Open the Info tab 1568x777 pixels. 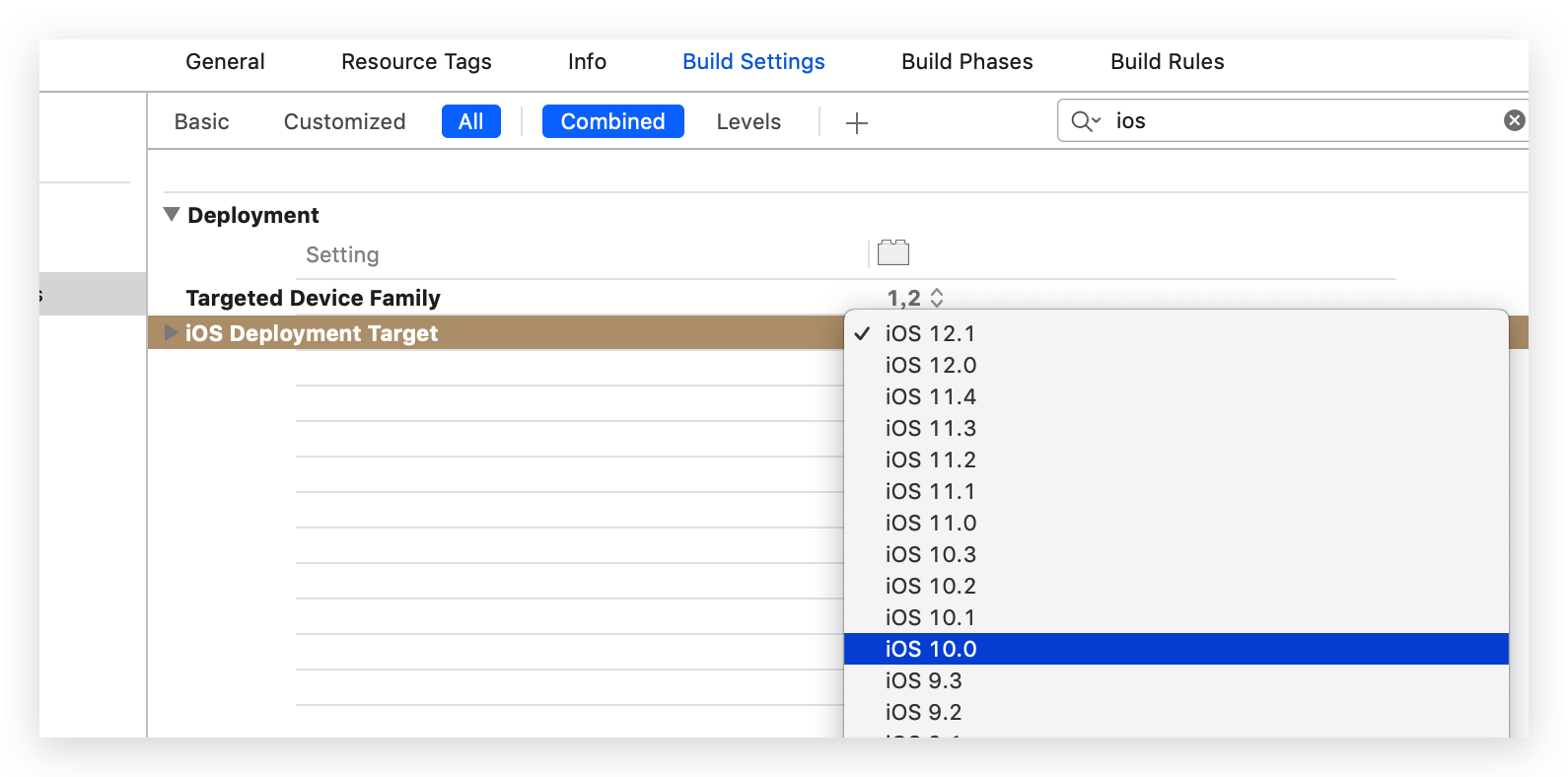point(587,61)
